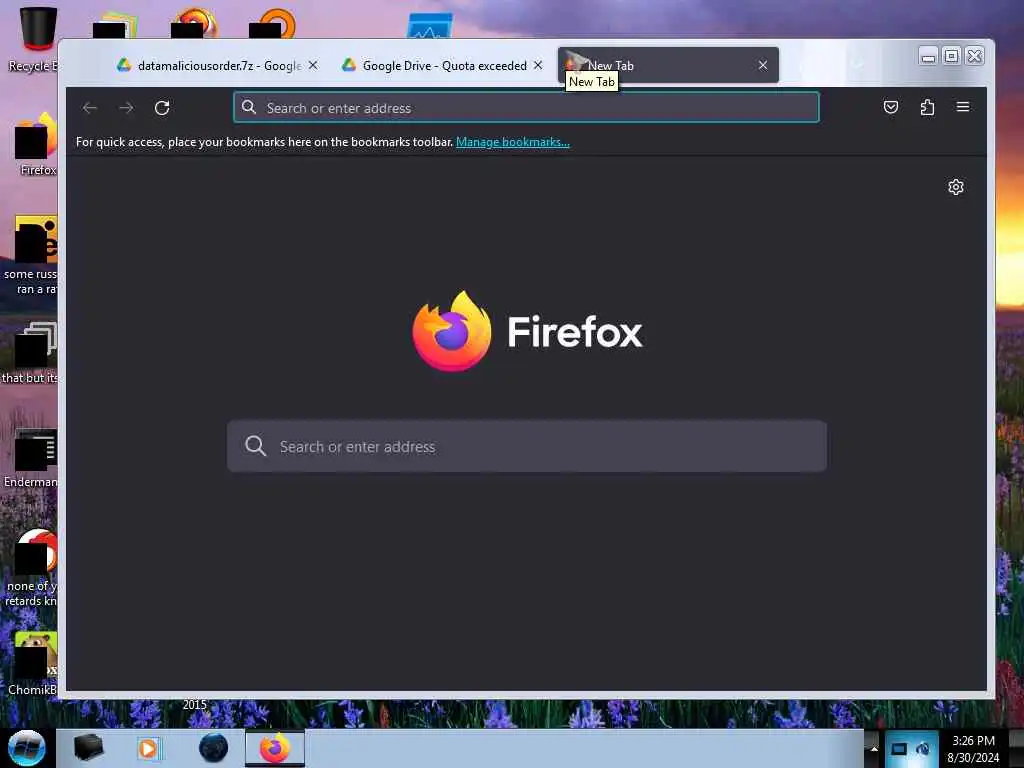
Task: Go back using the back arrow
Action: pos(90,108)
